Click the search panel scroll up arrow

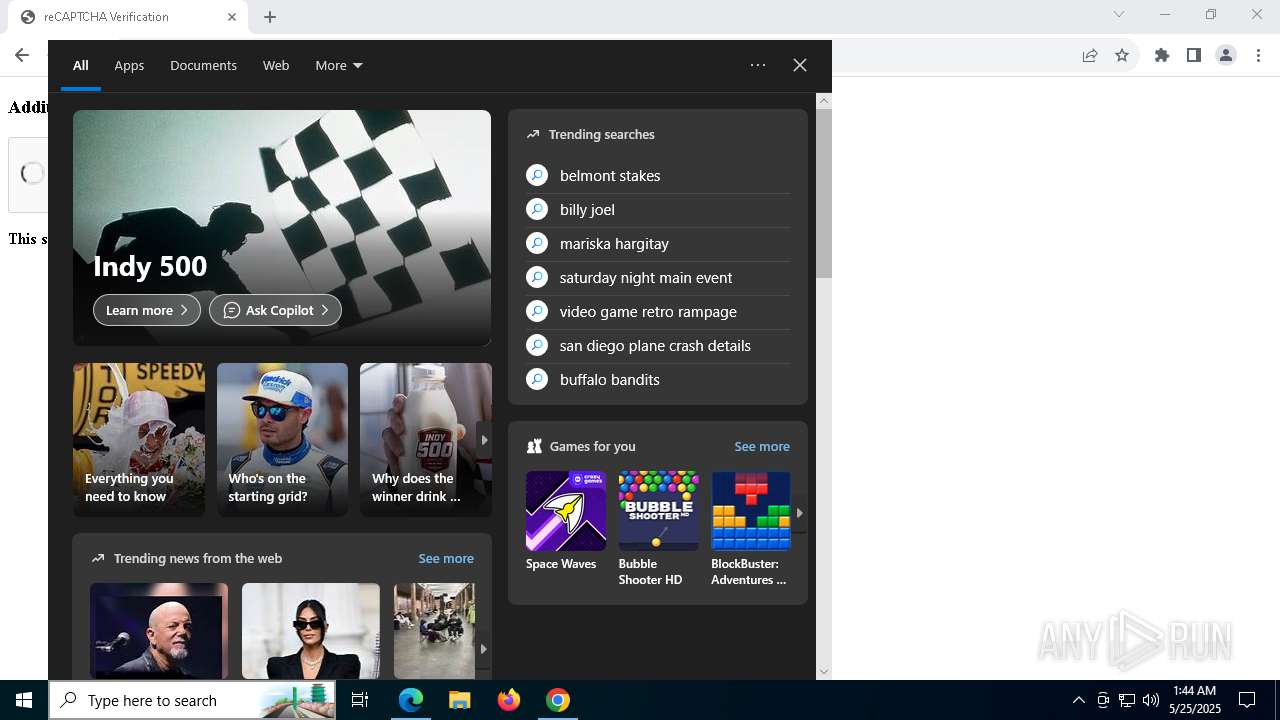tap(824, 100)
